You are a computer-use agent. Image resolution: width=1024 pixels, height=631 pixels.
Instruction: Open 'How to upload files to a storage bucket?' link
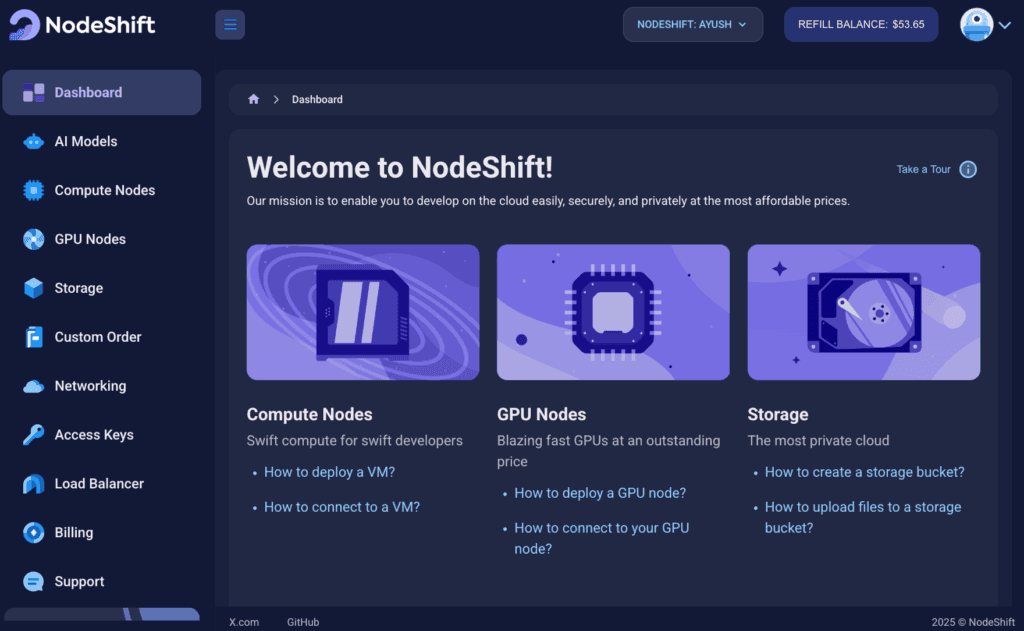point(863,517)
